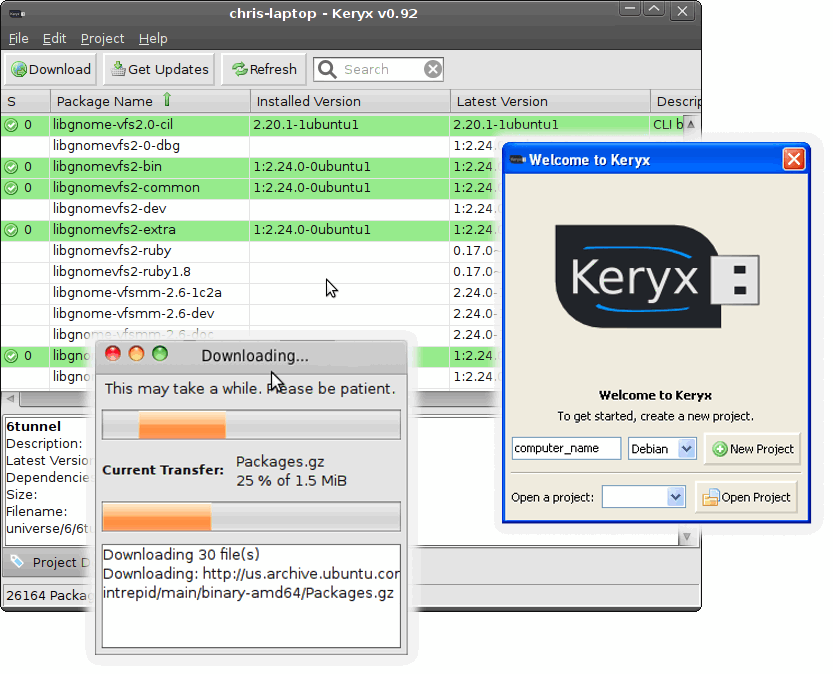Open the Debian distribution dropdown
This screenshot has width=833, height=674.
click(x=662, y=448)
